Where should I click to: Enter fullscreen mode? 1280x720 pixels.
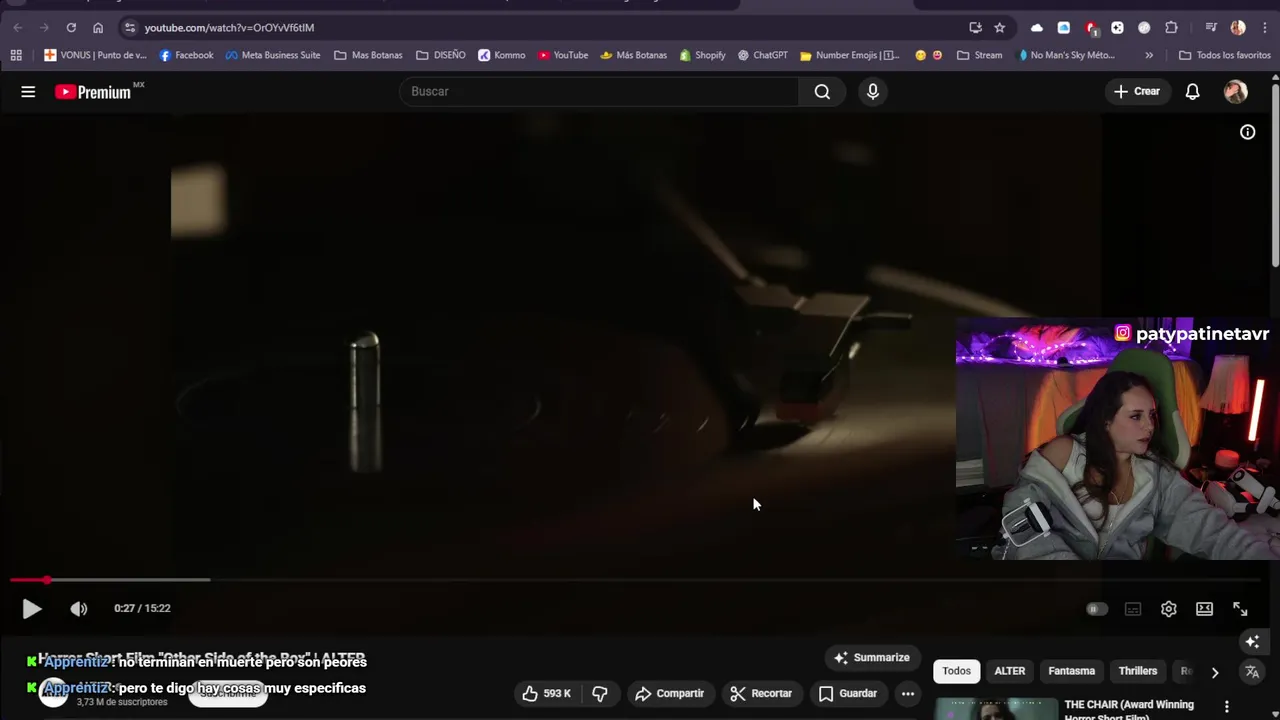tap(1240, 609)
